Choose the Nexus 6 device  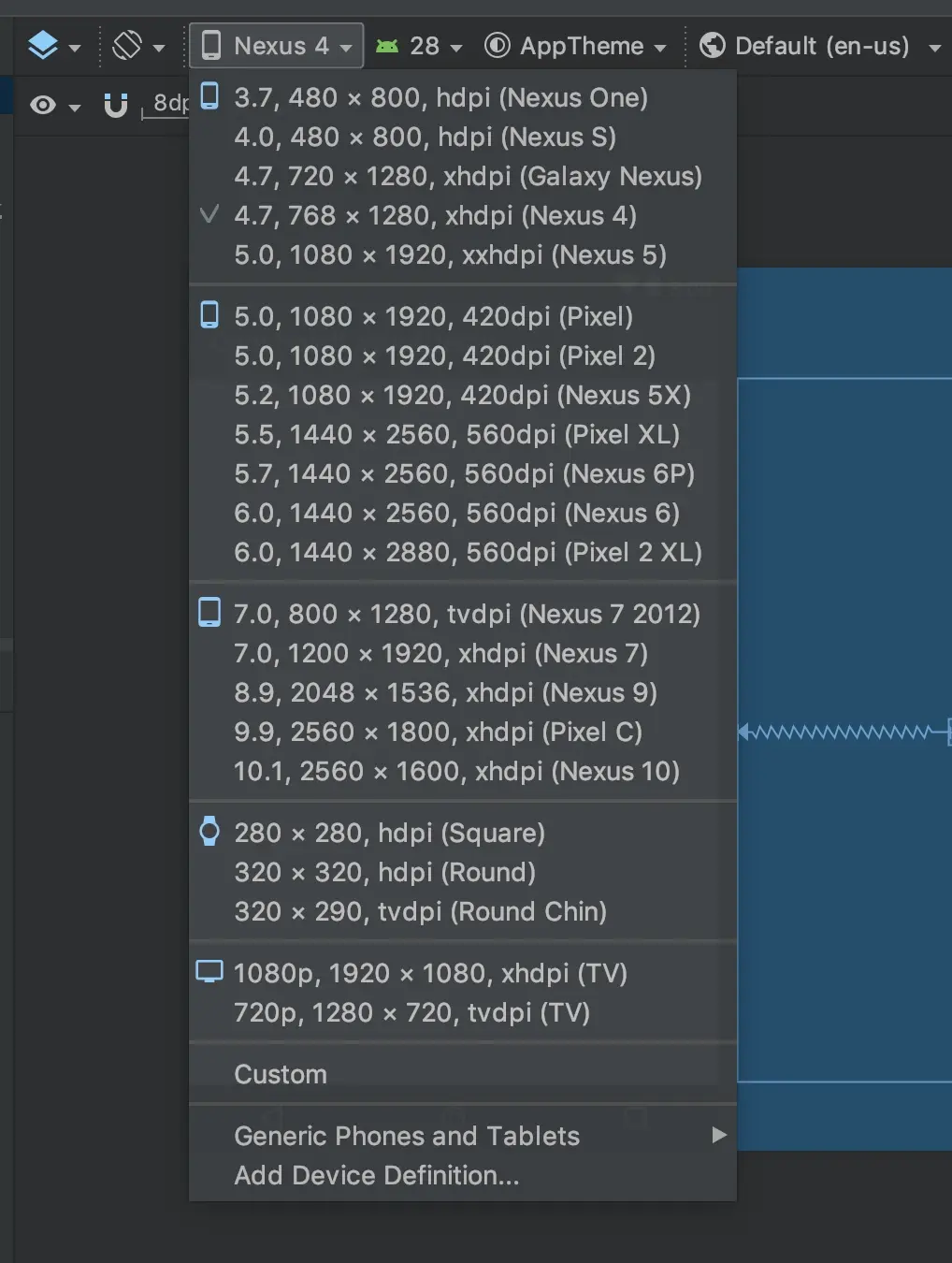463,513
